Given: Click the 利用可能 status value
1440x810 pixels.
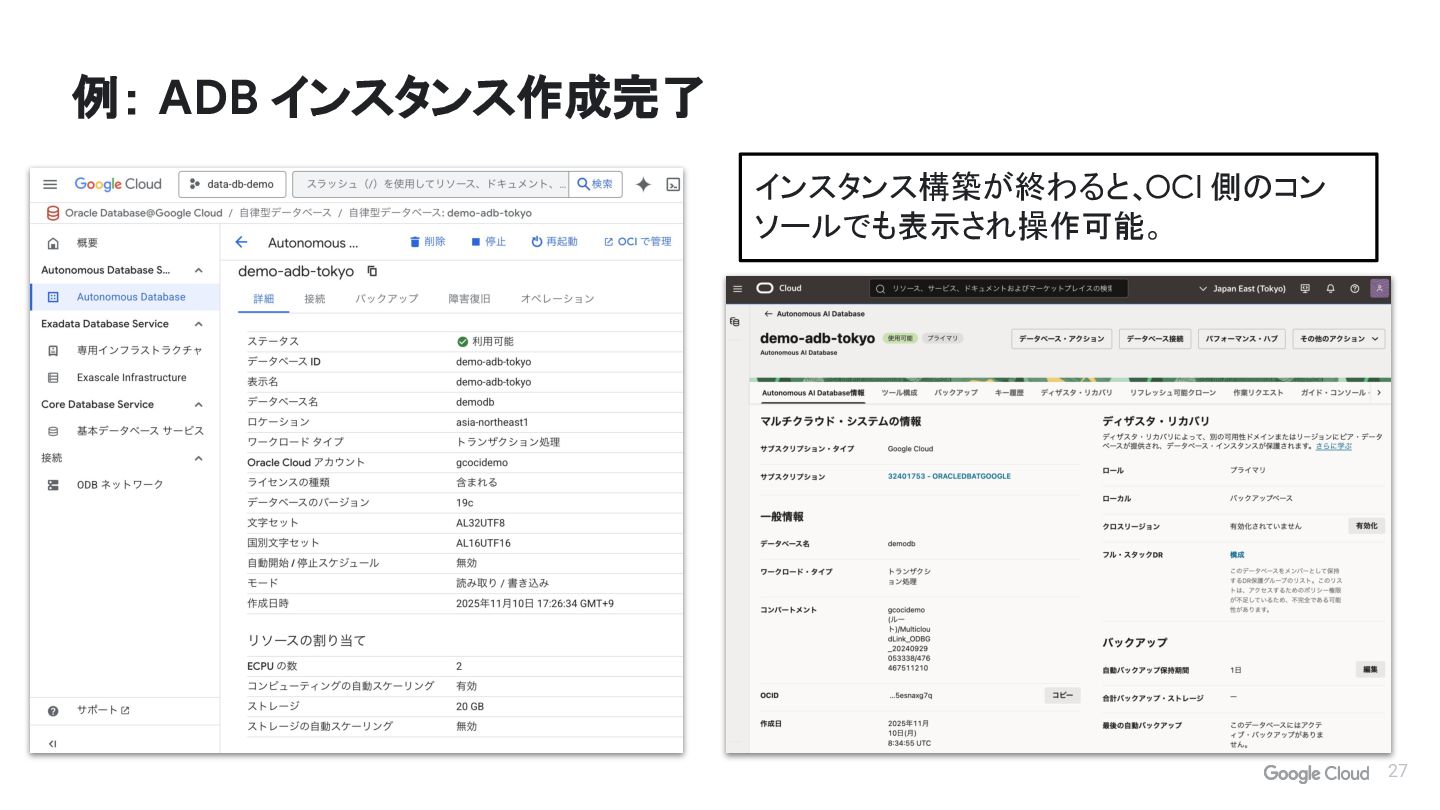Looking at the screenshot, I should click(x=485, y=342).
